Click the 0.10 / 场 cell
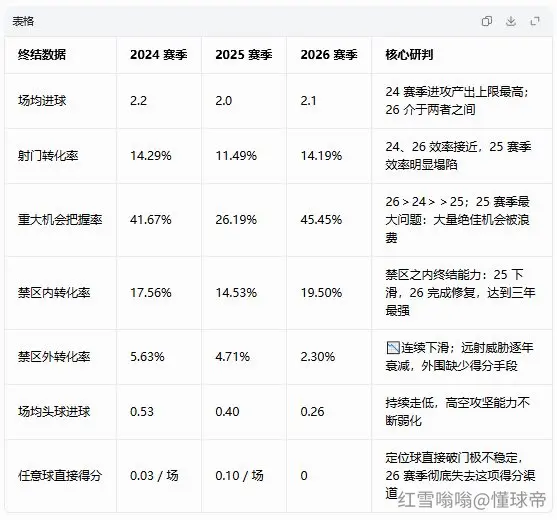Viewport: 557px width, 520px height. [x=239, y=476]
